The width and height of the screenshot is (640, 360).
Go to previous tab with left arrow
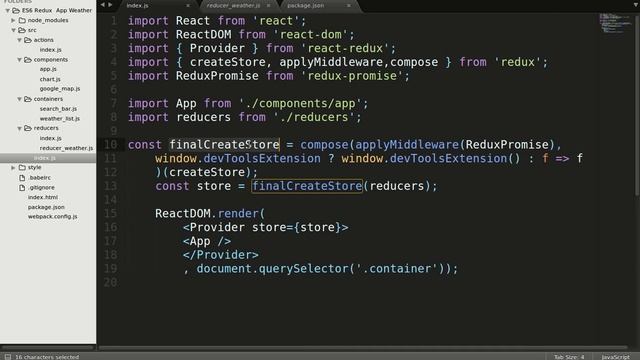click(x=103, y=5)
